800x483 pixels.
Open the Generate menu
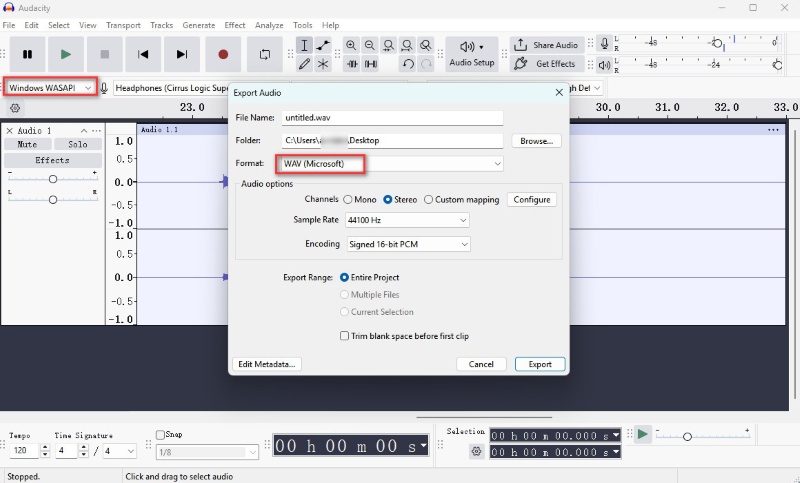[x=198, y=25]
